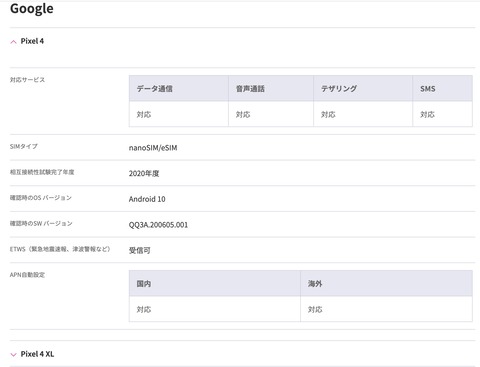
Task: Click the APN自動設定 row label
Action: point(27,275)
